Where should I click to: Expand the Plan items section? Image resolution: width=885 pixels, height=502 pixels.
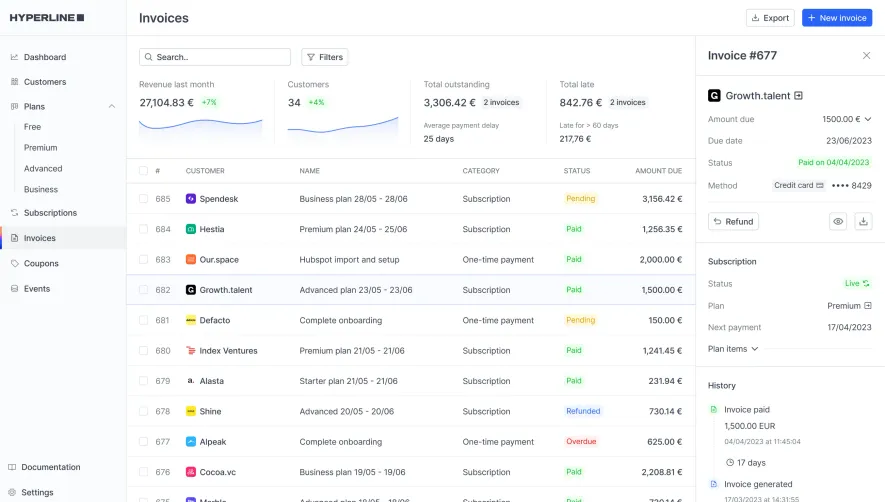[733, 349]
